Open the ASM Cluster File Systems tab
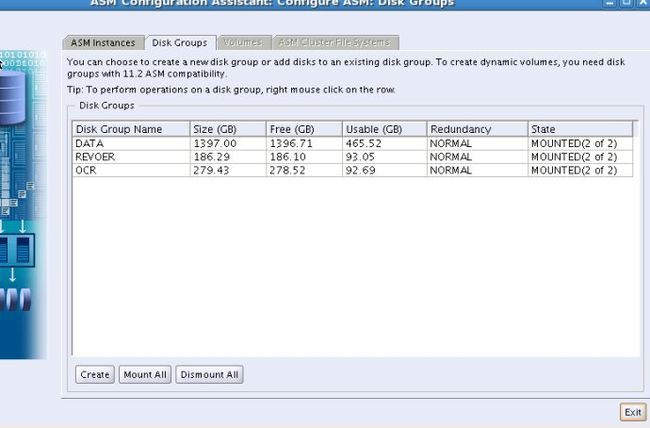650x428 pixels. point(335,42)
